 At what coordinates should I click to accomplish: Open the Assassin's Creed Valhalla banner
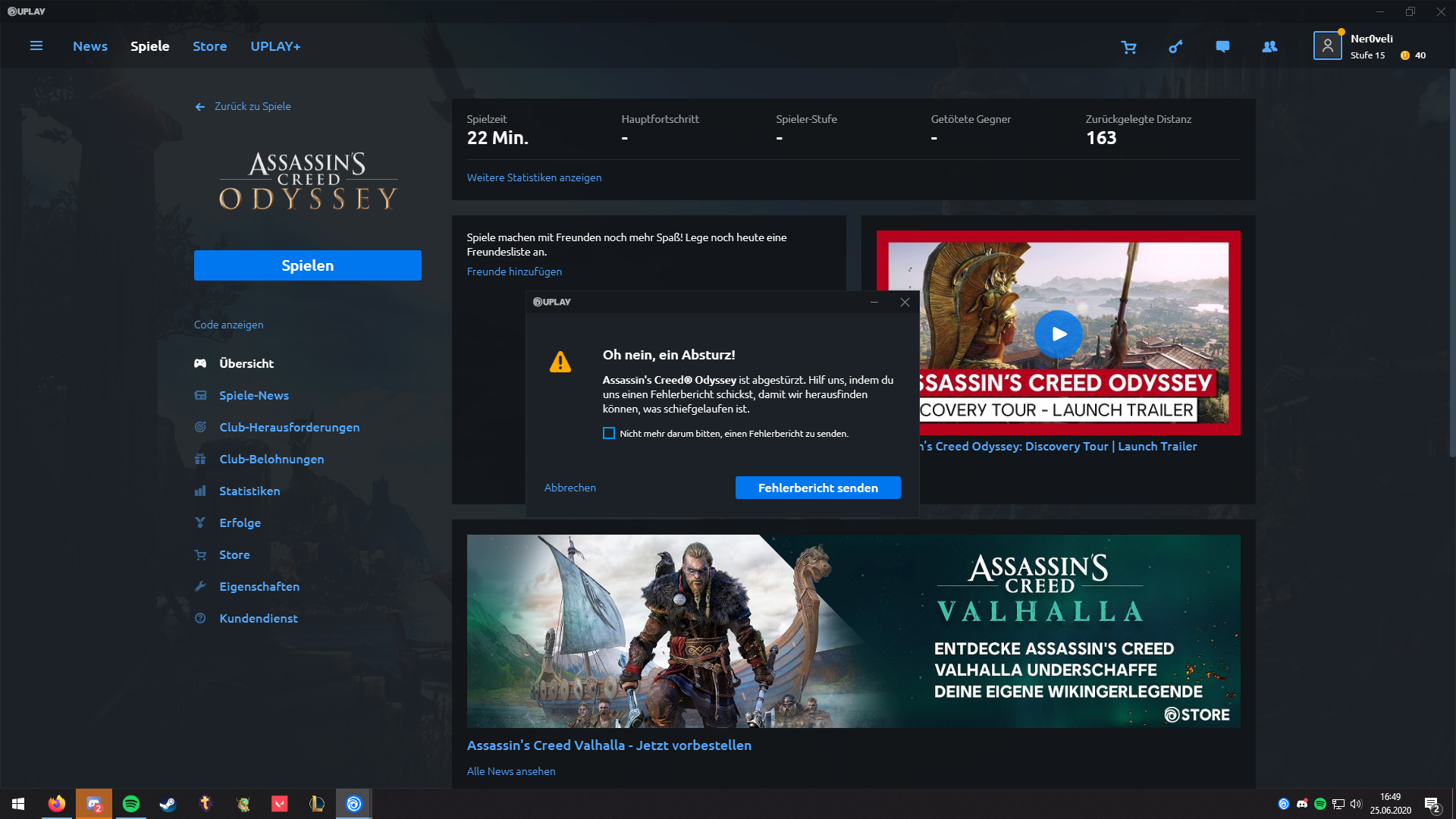[x=853, y=631]
